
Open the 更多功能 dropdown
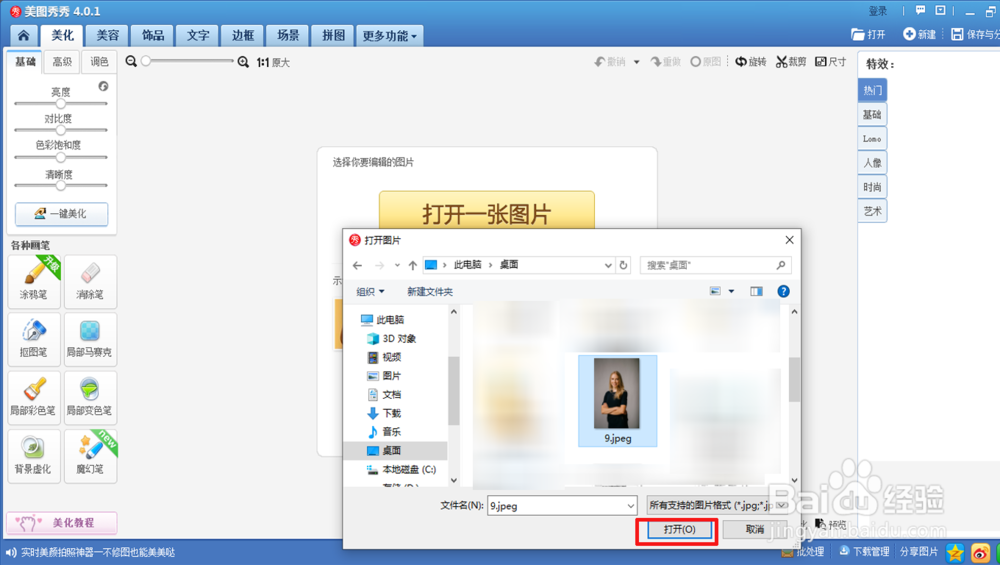pyautogui.click(x=390, y=36)
